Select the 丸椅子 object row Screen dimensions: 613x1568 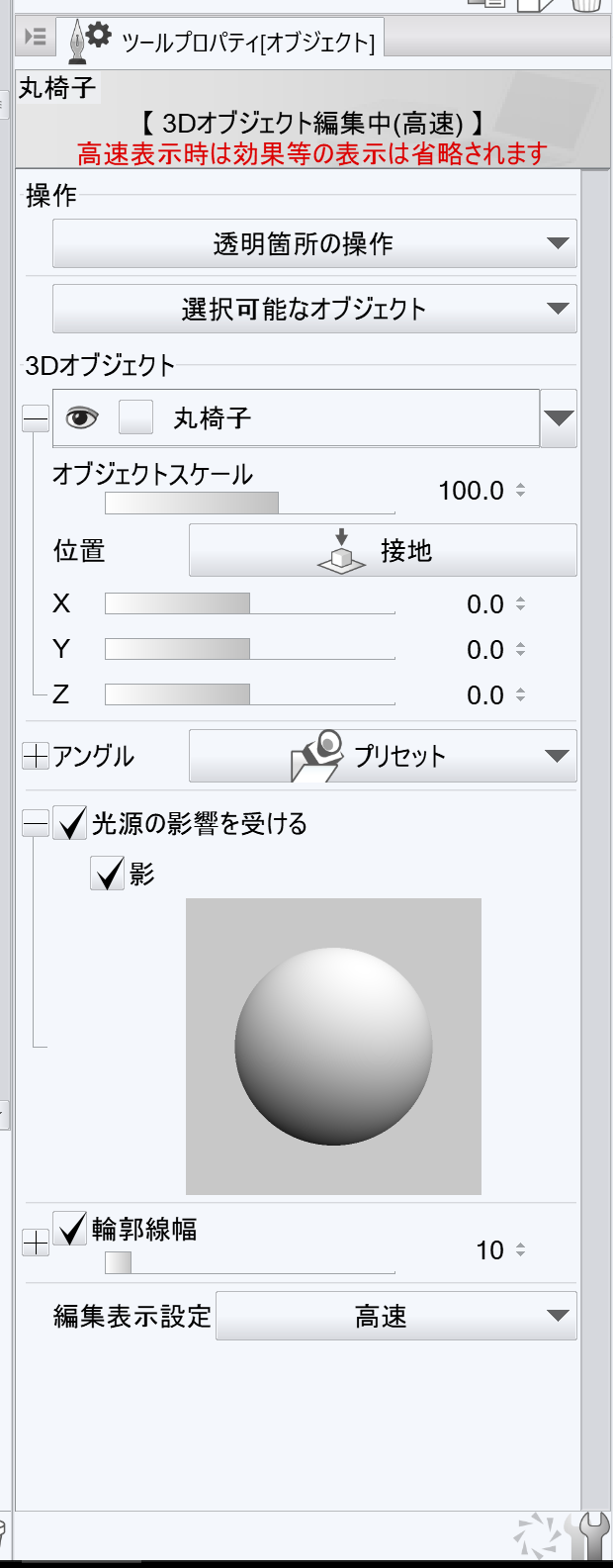[296, 417]
